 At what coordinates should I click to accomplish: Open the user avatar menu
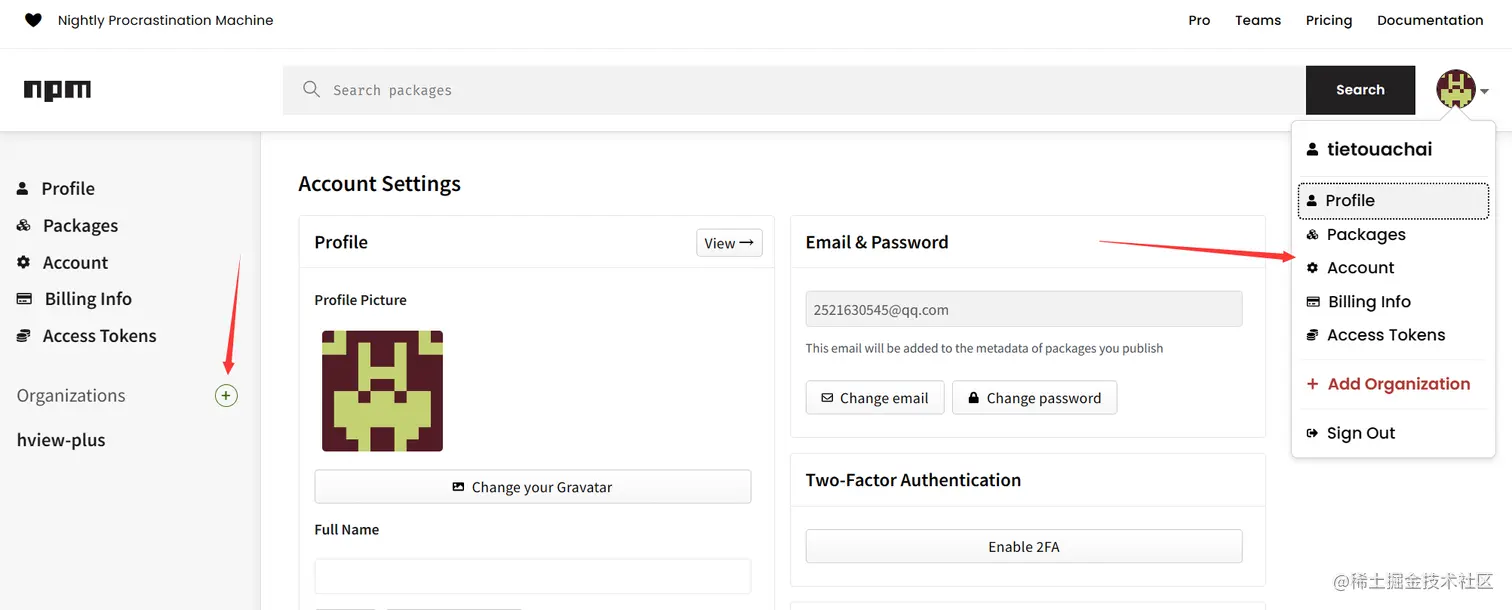pos(1462,90)
